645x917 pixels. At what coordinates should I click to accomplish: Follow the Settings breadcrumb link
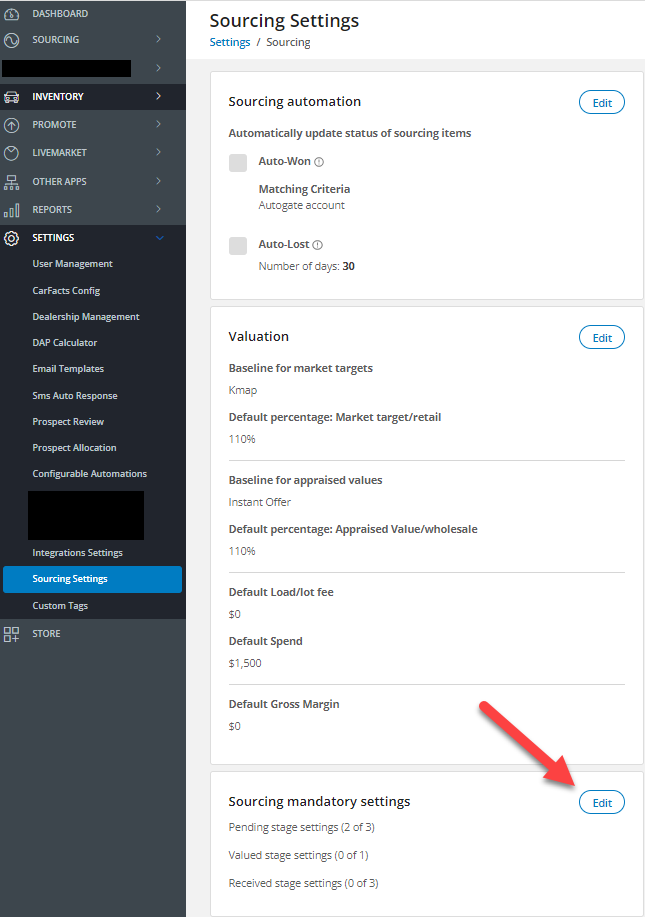click(229, 43)
